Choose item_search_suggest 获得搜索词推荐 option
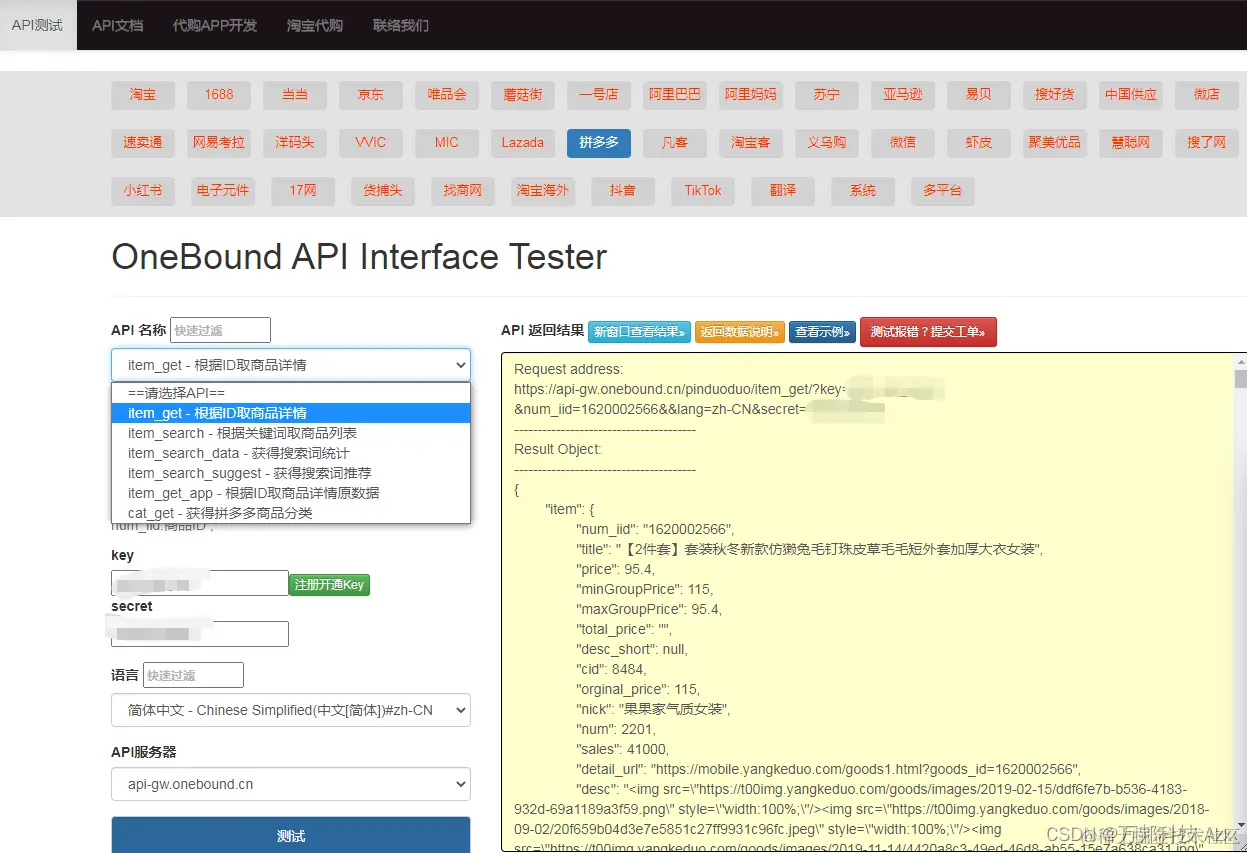The image size is (1247, 853). coord(291,473)
